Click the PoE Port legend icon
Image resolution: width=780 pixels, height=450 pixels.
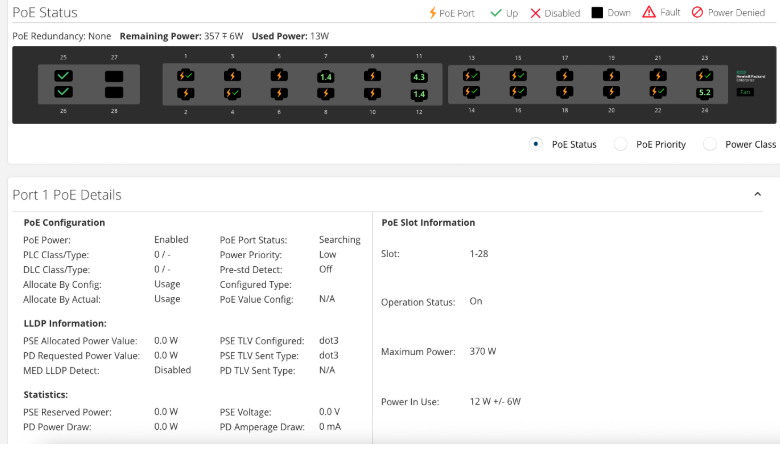432,13
